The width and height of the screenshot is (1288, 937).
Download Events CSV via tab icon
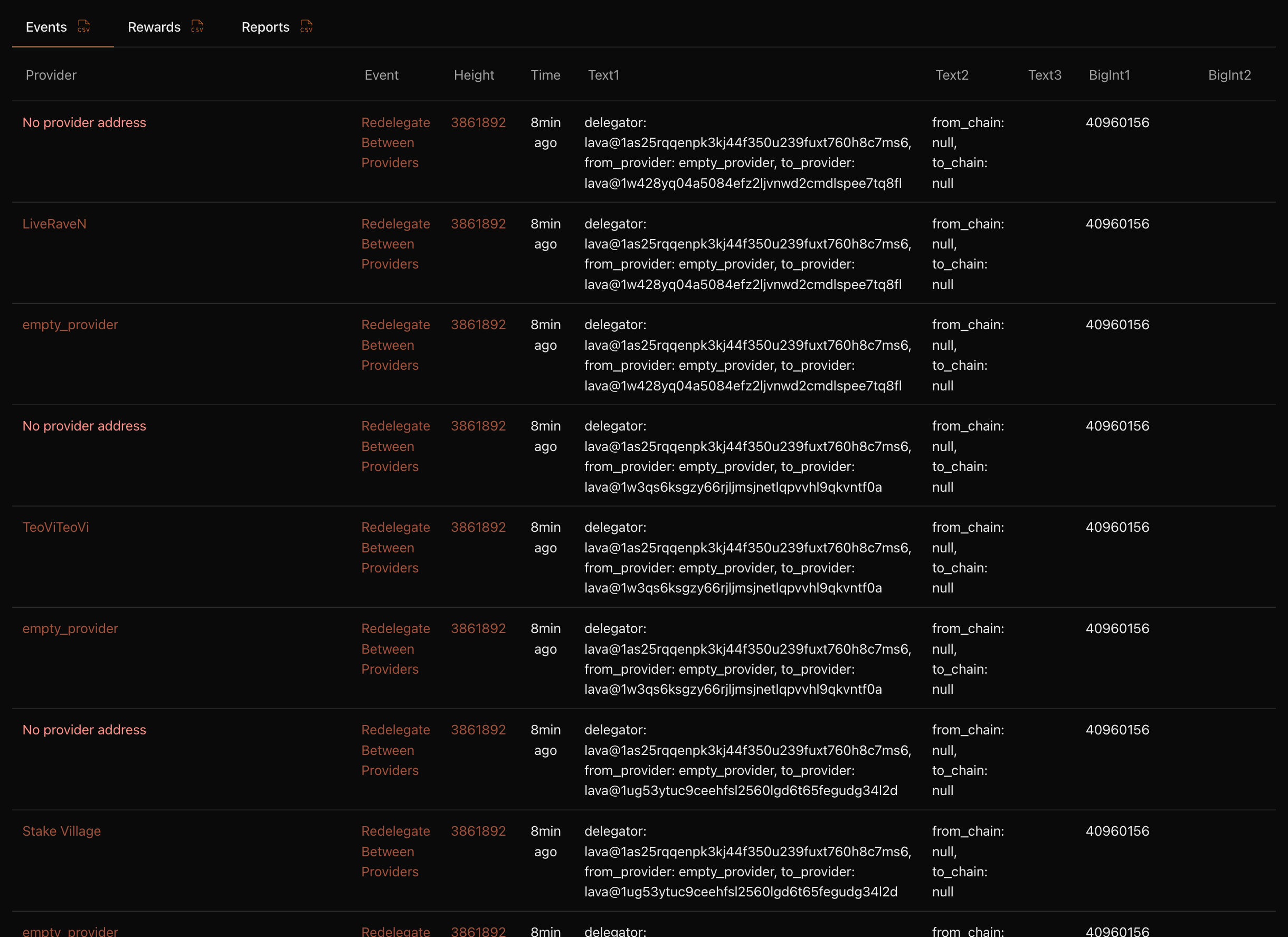coord(83,27)
